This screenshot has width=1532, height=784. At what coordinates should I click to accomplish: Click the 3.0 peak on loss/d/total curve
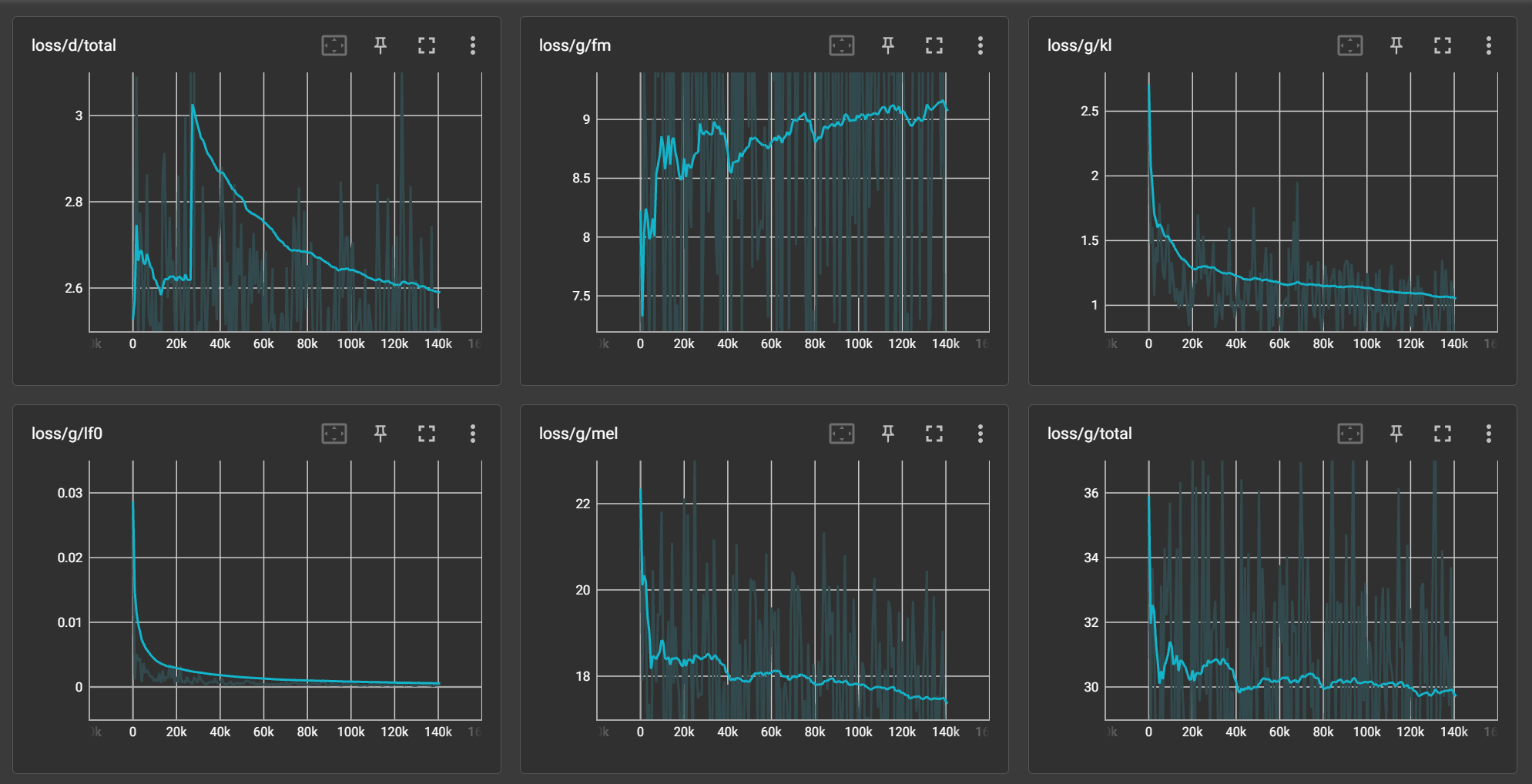[193, 106]
